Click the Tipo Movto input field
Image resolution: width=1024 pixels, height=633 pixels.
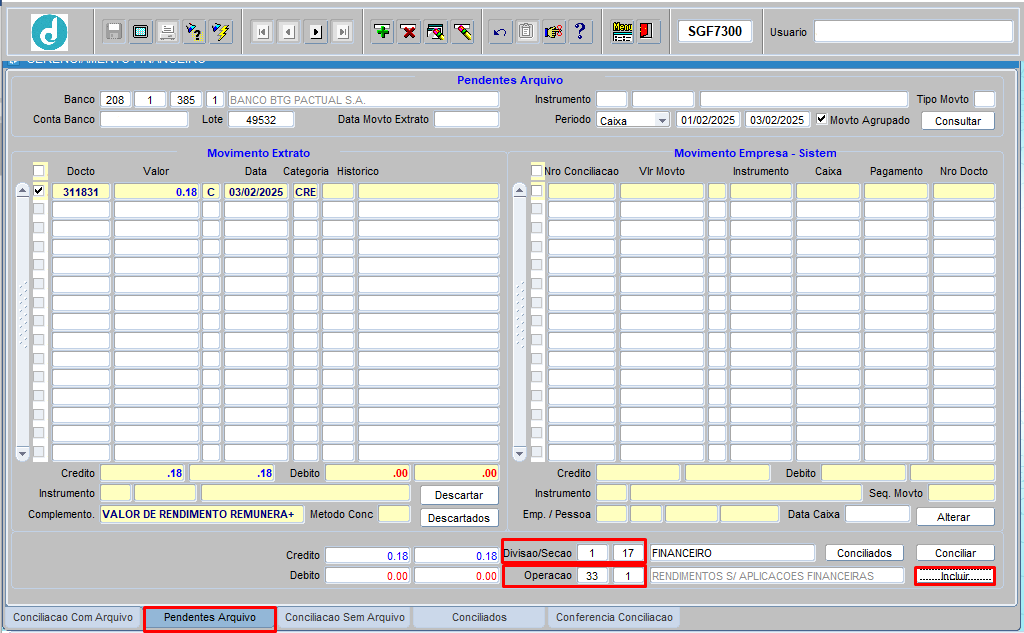[984, 99]
